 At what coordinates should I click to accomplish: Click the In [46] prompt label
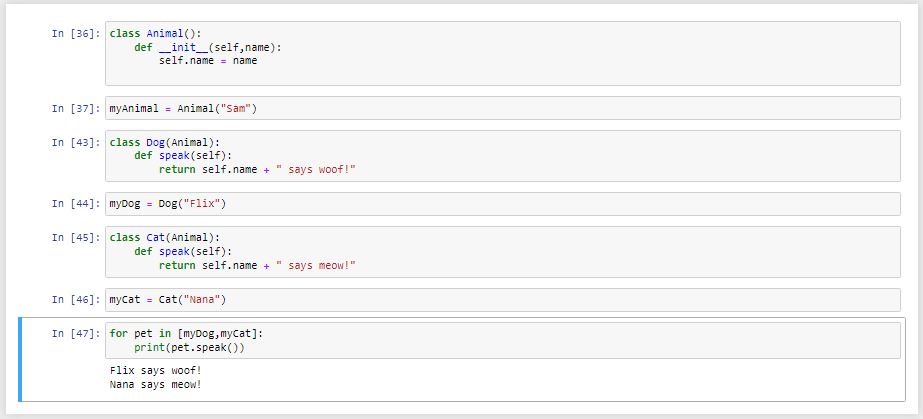pos(75,300)
